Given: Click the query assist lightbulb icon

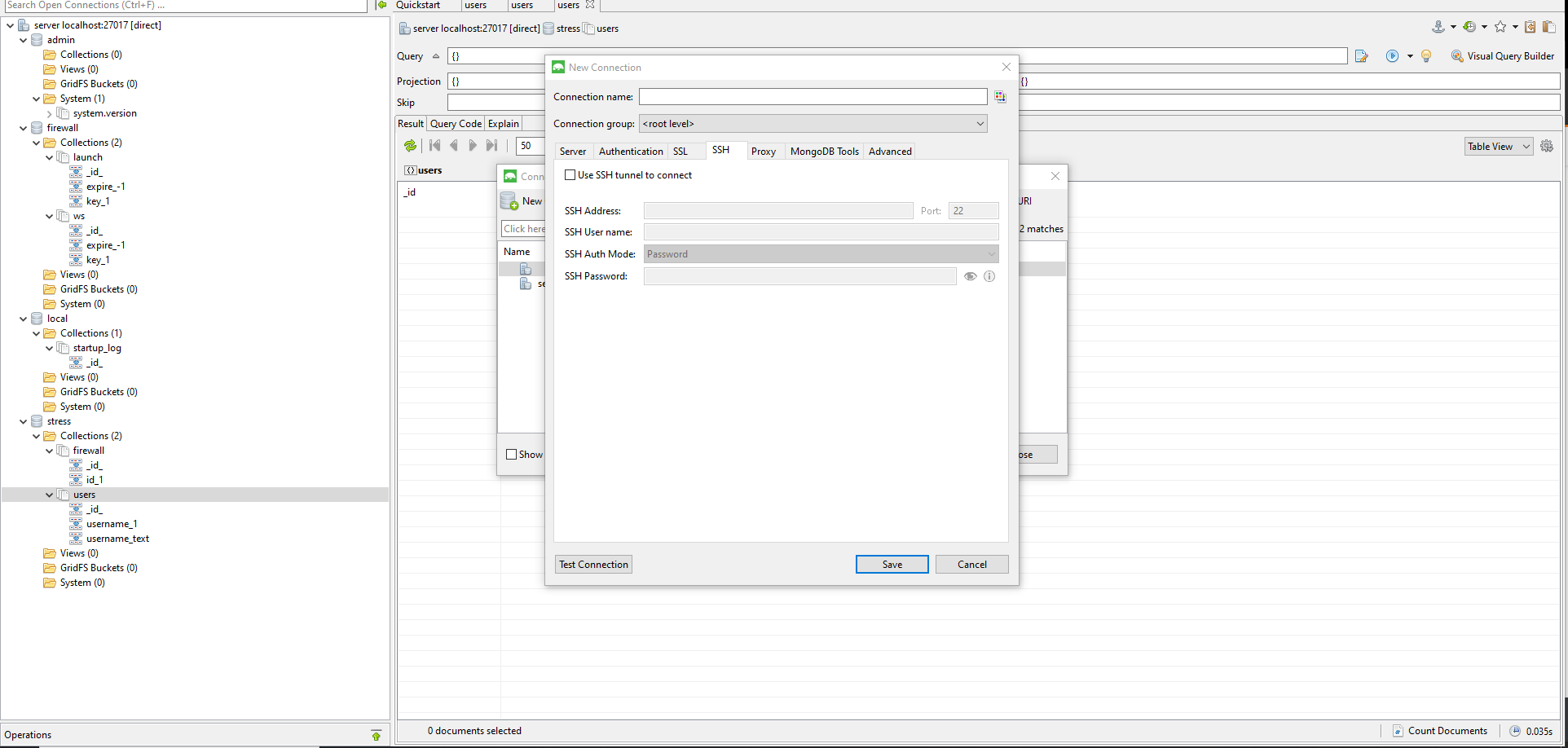Looking at the screenshot, I should 1426,56.
